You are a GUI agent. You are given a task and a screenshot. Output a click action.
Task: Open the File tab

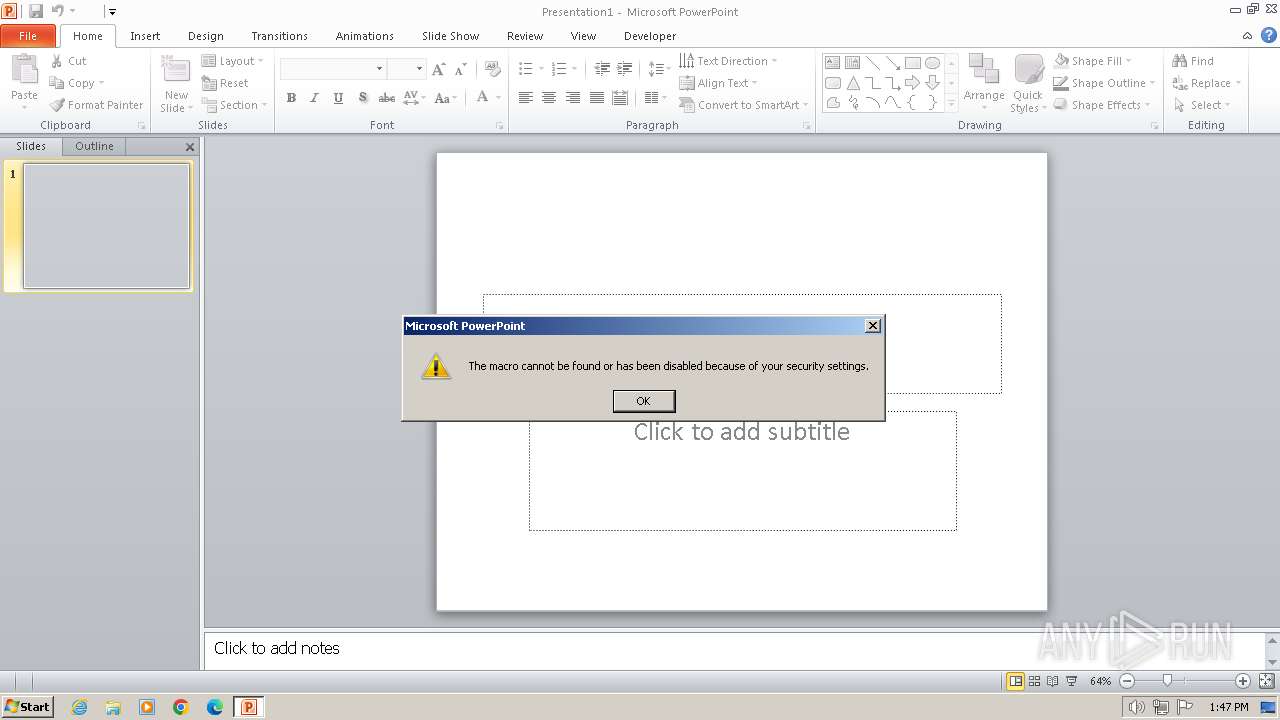pyautogui.click(x=28, y=36)
